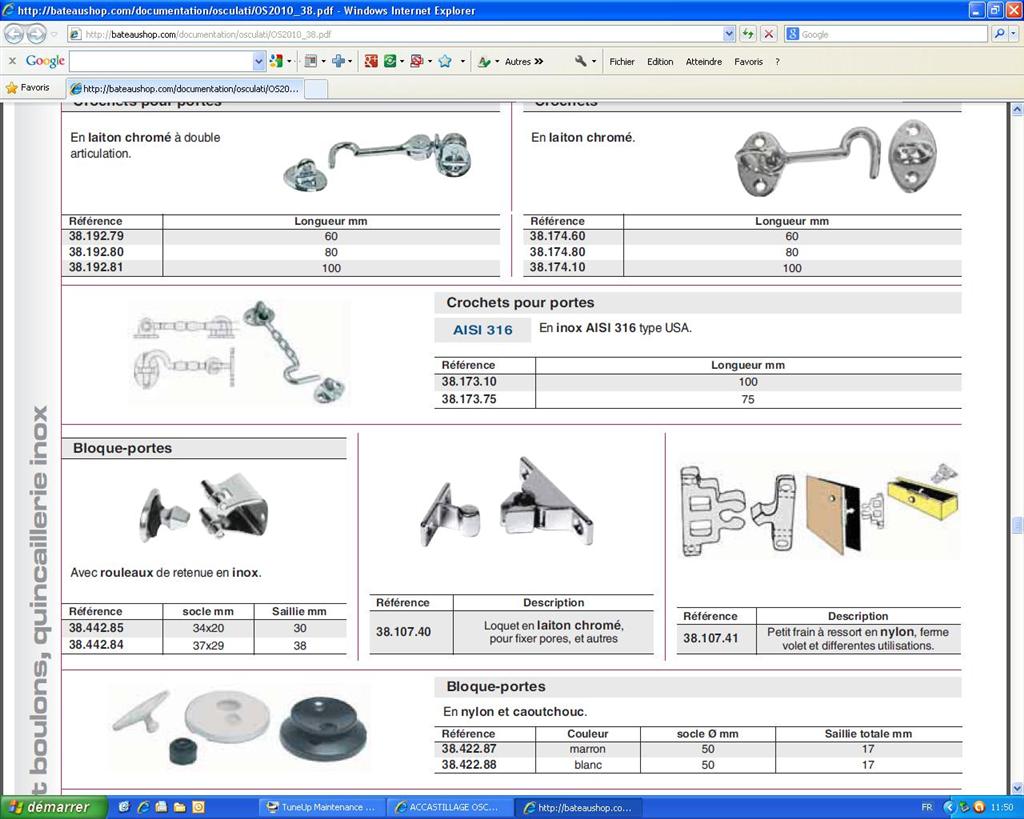Launch Internet Explorer from quick launch
Image resolution: width=1024 pixels, height=819 pixels.
142,807
